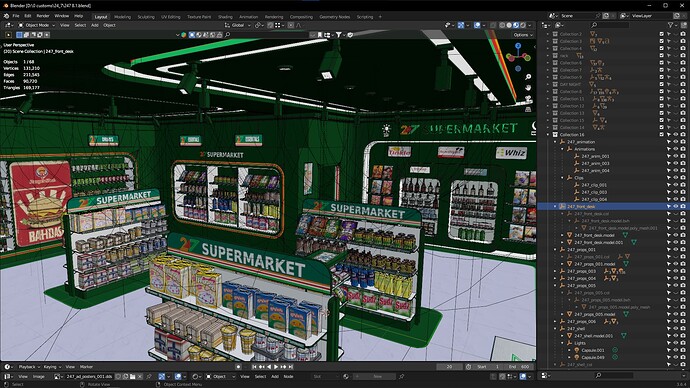The height and width of the screenshot is (388, 690).
Task: Click the zoom magnifier viewport icon
Action: 528,77
